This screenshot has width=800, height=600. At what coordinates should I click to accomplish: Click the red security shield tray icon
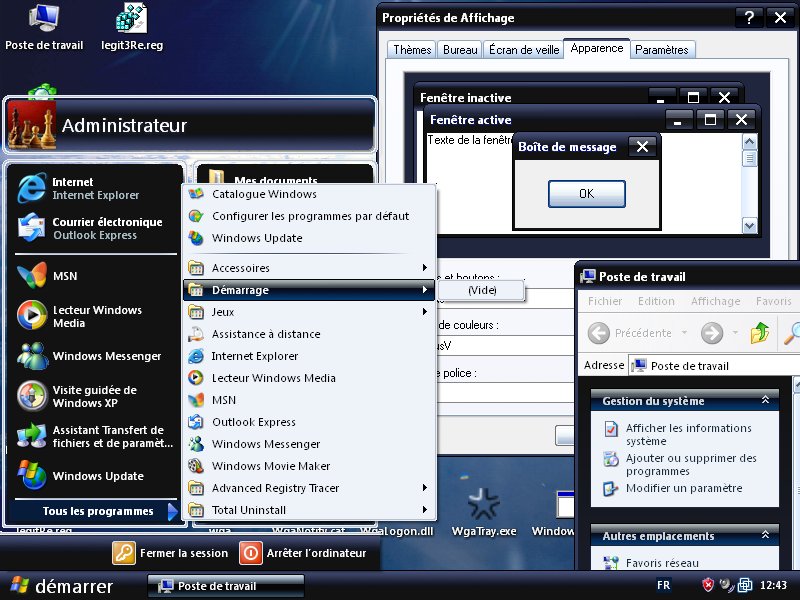(x=708, y=585)
